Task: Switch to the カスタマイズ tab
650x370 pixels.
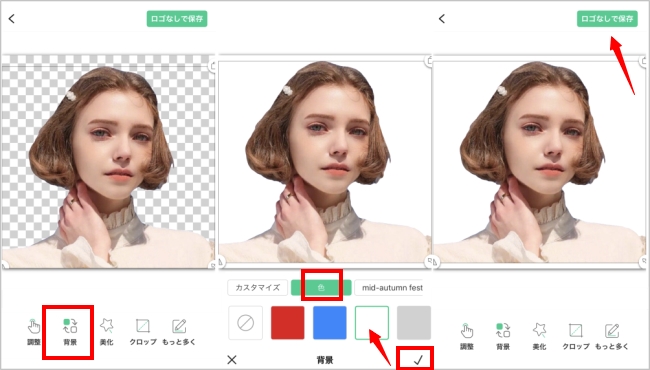Action: [257, 288]
